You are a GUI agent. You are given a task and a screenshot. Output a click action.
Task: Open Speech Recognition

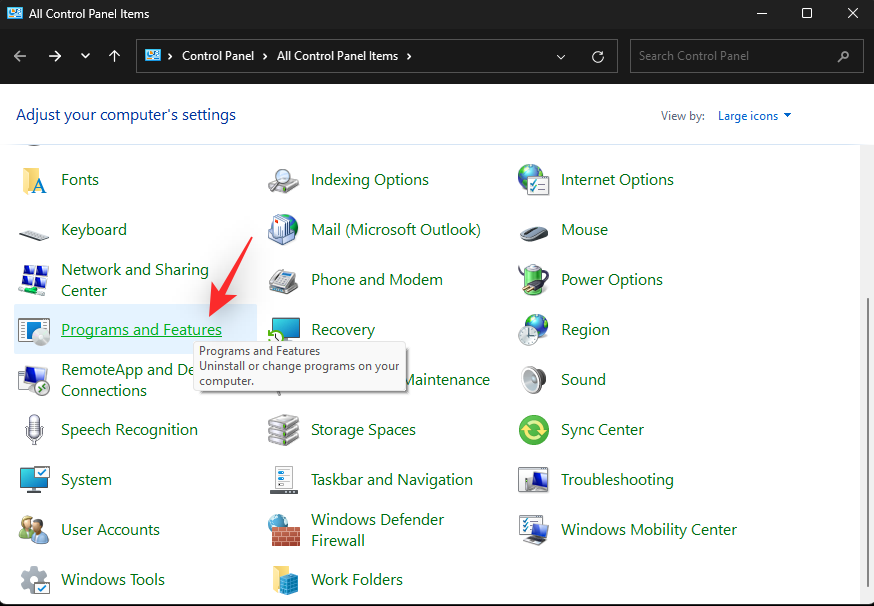[x=130, y=429]
